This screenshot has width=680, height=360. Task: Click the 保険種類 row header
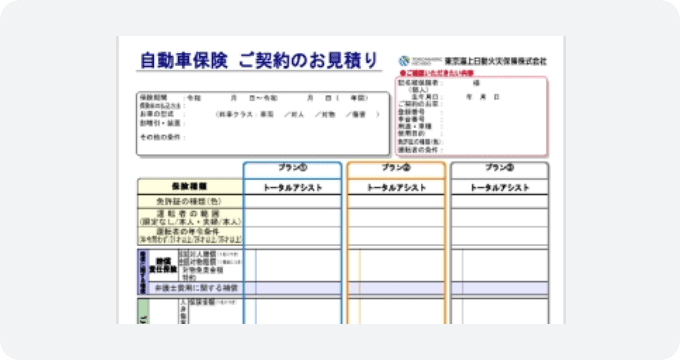(190, 187)
